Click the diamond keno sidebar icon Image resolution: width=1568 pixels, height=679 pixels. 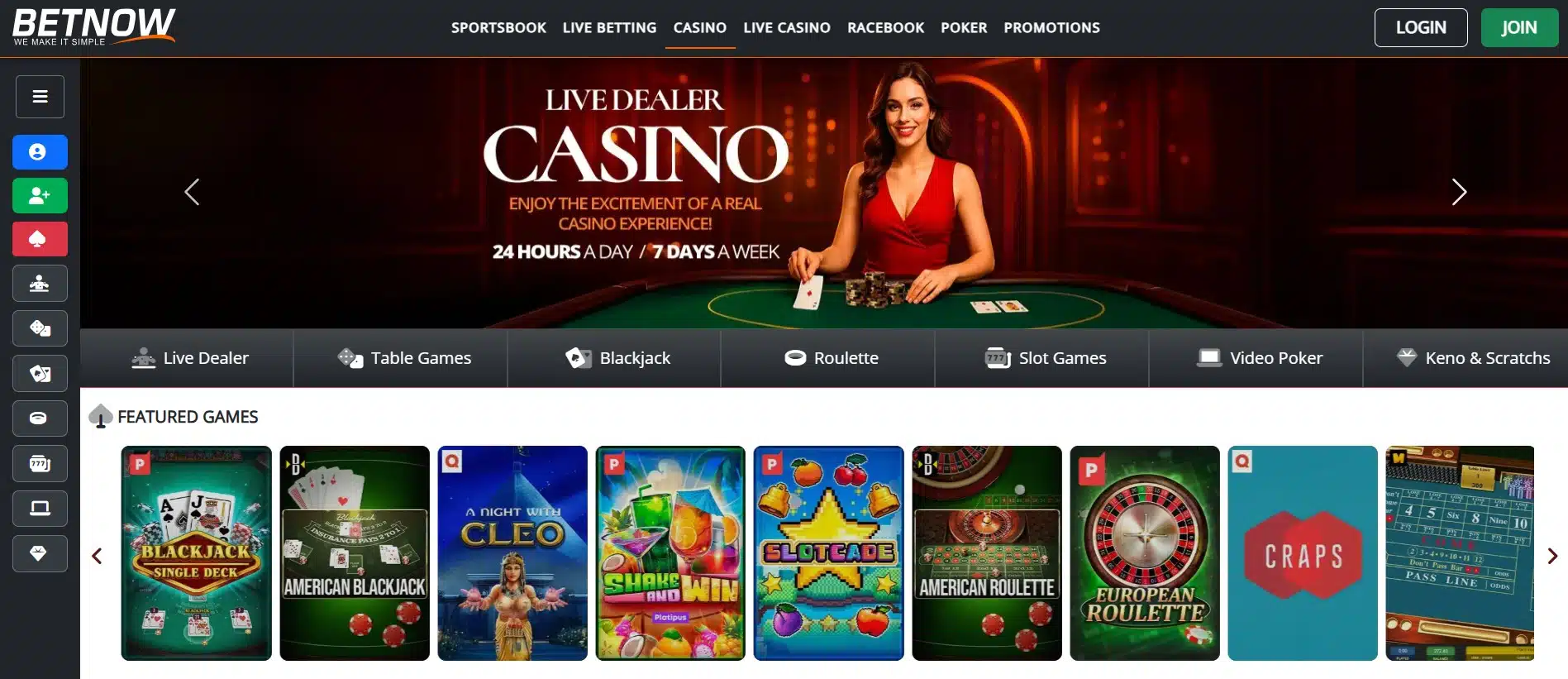tap(40, 553)
